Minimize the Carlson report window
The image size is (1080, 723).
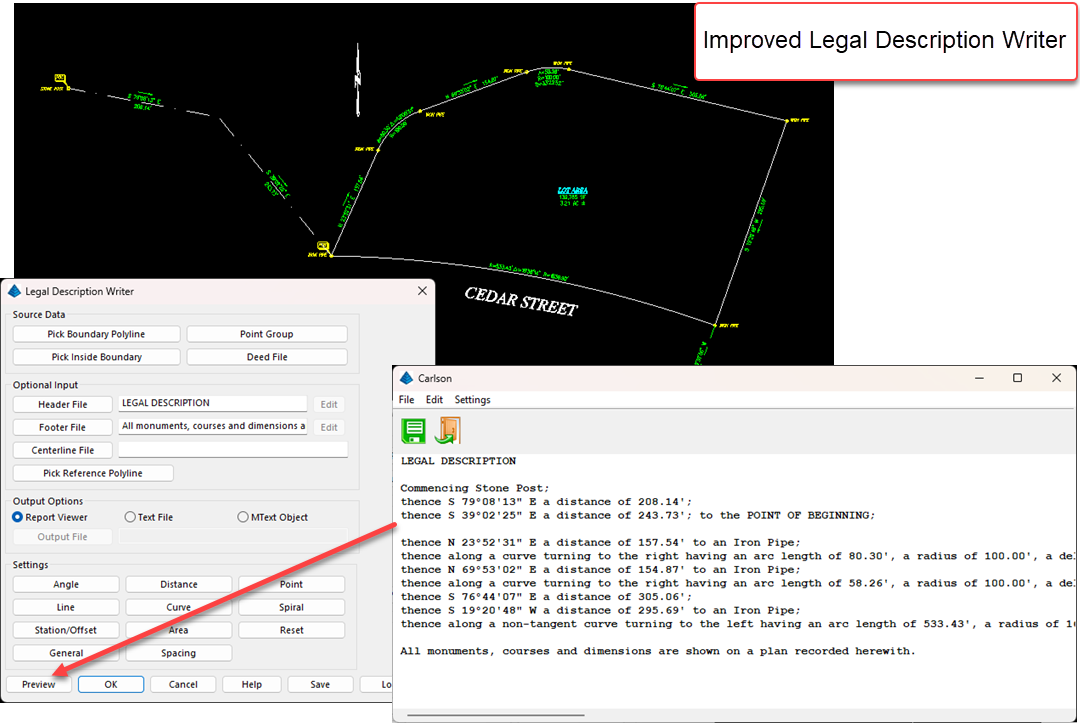[x=978, y=378]
